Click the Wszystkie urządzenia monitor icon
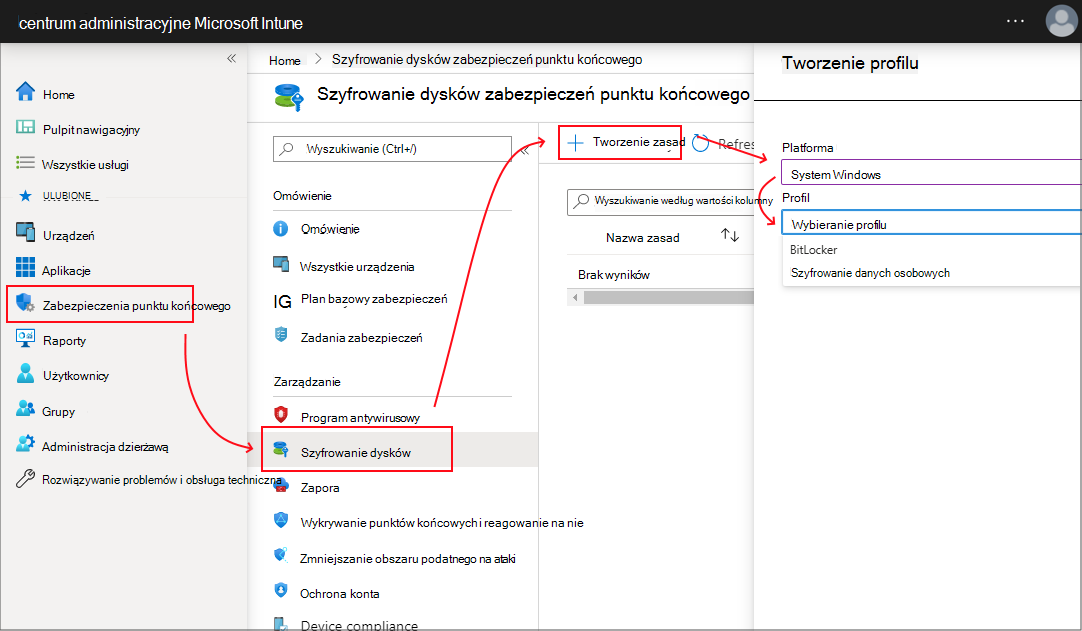The image size is (1082, 631). [x=281, y=264]
